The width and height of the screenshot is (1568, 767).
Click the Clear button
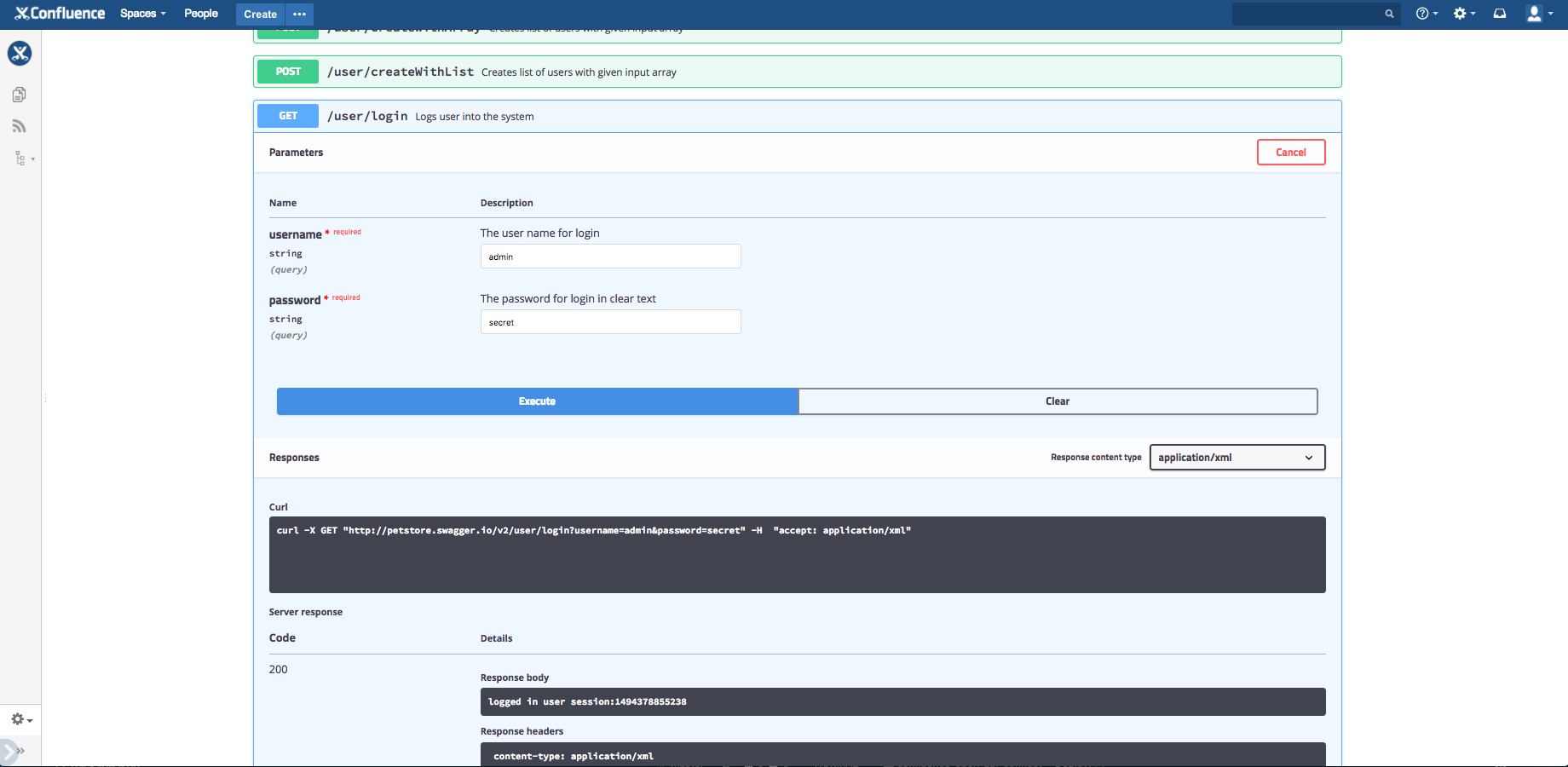click(x=1057, y=401)
